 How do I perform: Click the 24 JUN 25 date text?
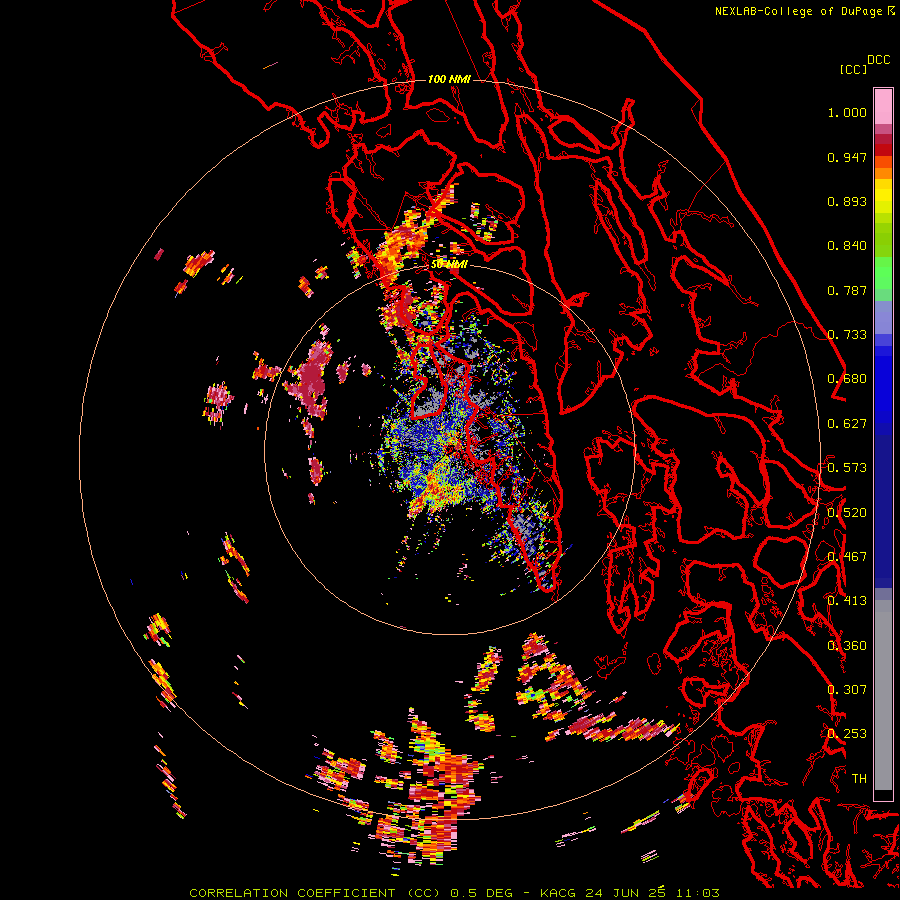pos(626,893)
